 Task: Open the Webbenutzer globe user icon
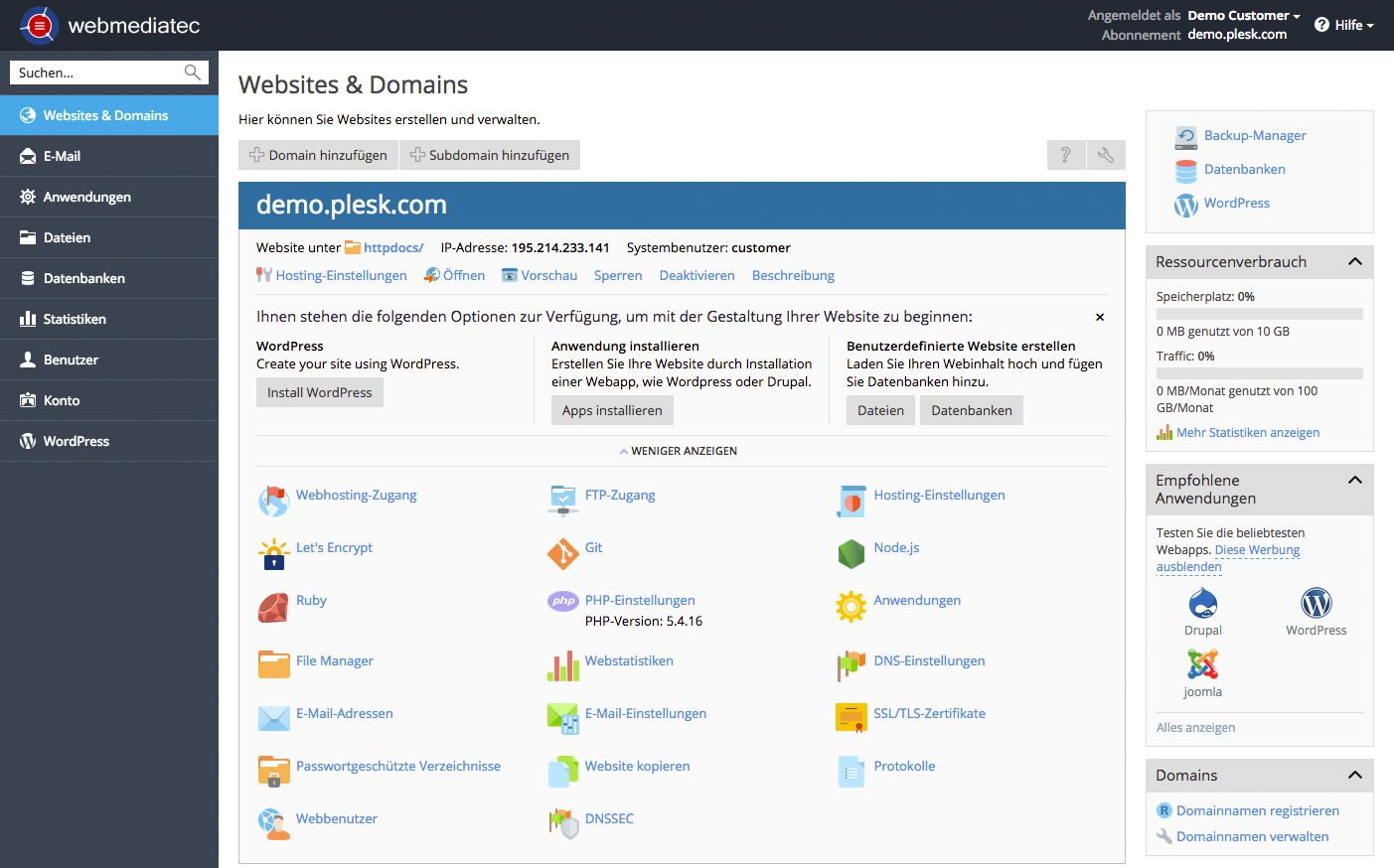[273, 824]
